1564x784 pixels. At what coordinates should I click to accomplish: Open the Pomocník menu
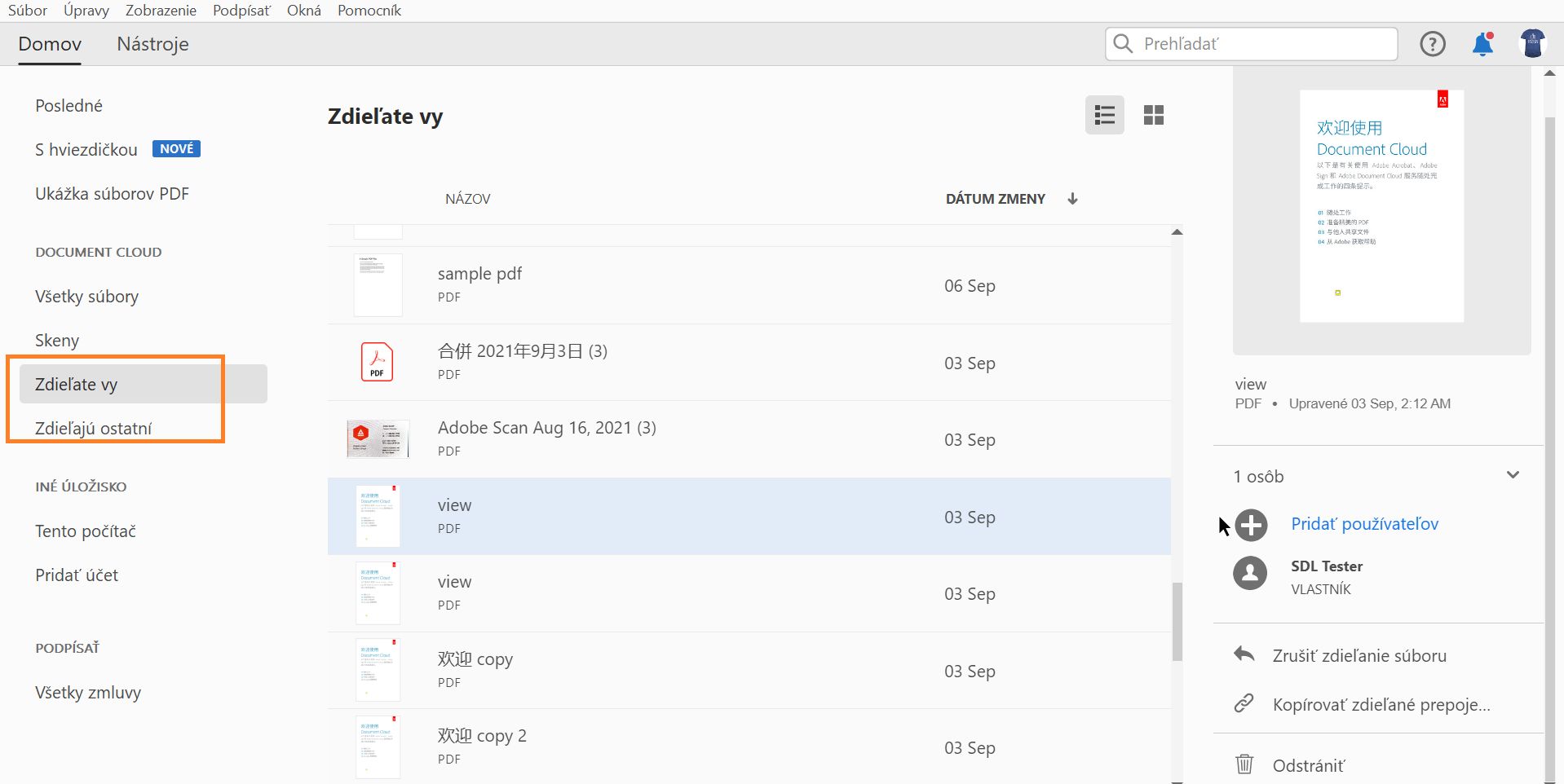pyautogui.click(x=369, y=11)
